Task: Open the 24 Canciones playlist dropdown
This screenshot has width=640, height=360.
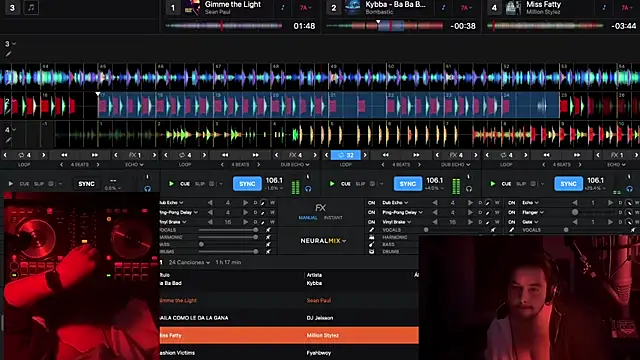Action: pyautogui.click(x=189, y=262)
